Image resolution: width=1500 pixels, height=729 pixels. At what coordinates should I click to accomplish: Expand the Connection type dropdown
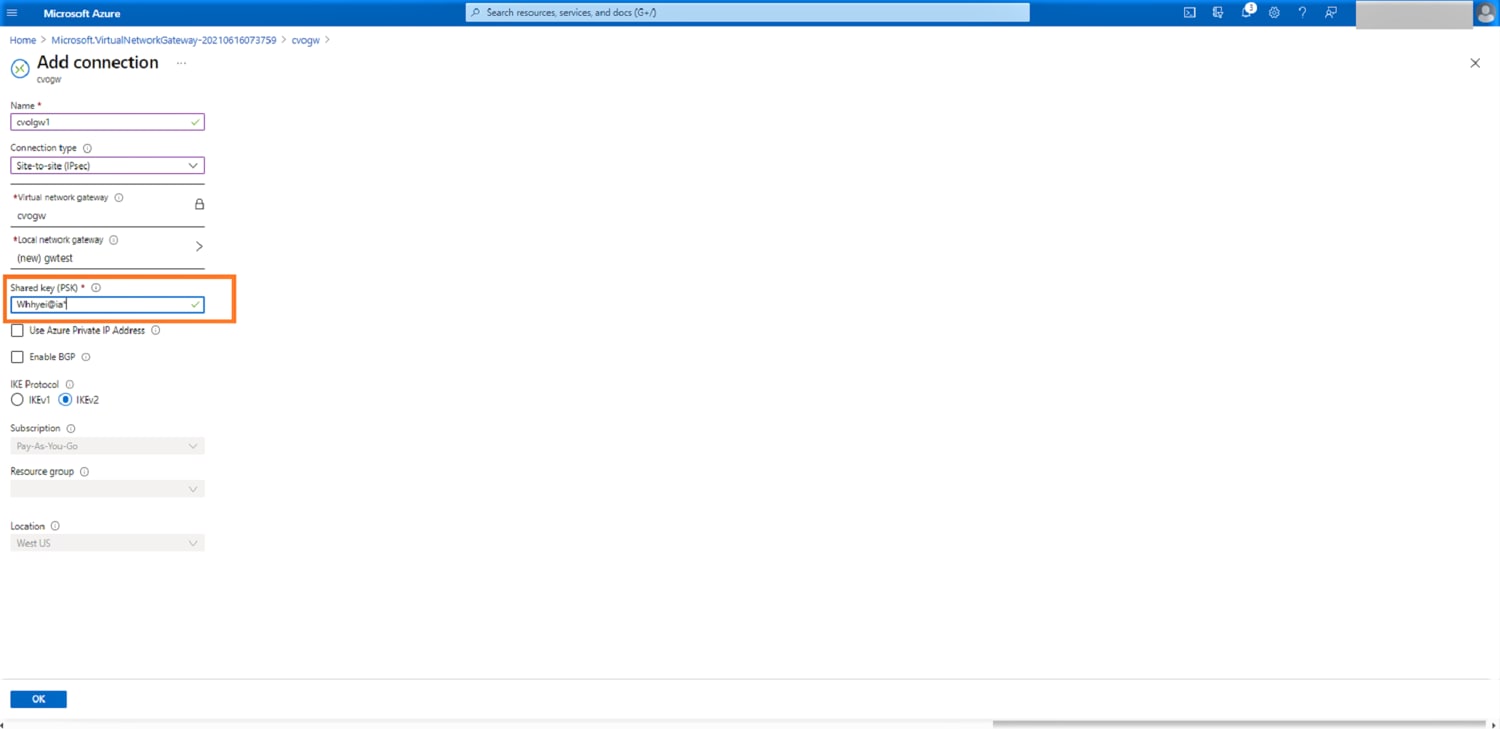click(x=107, y=166)
